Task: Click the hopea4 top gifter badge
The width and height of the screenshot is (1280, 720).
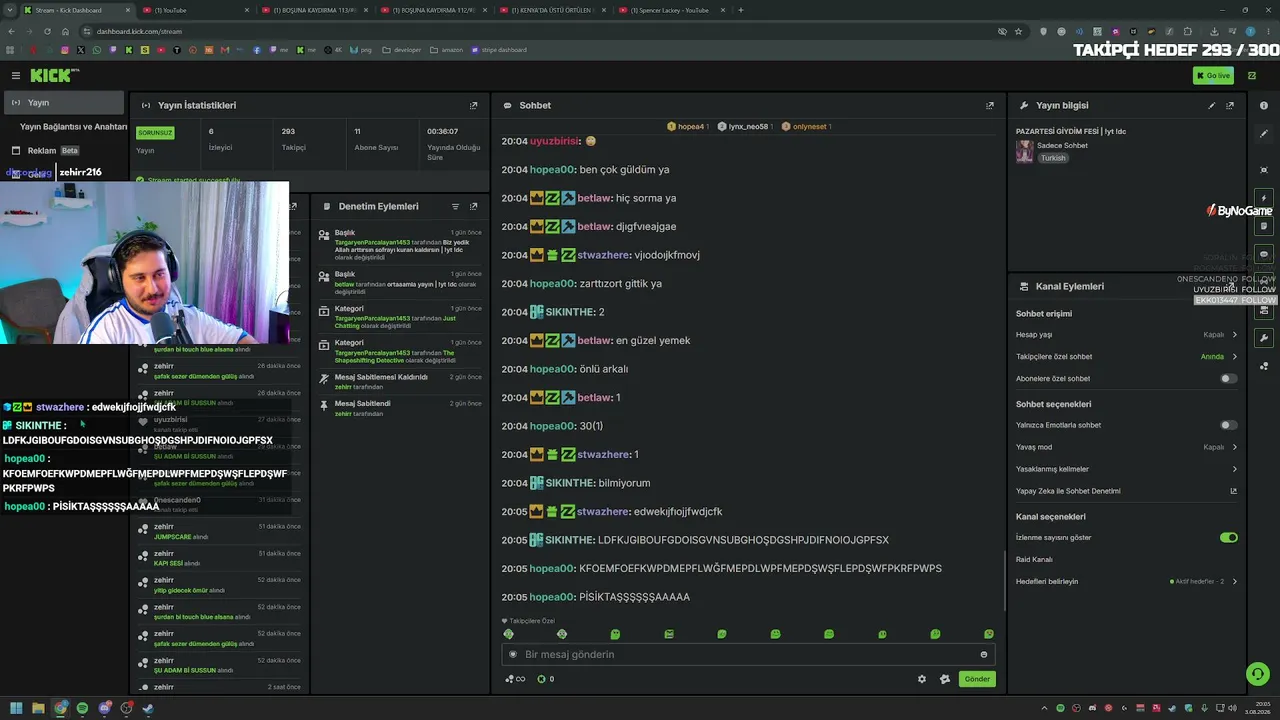Action: [688, 127]
